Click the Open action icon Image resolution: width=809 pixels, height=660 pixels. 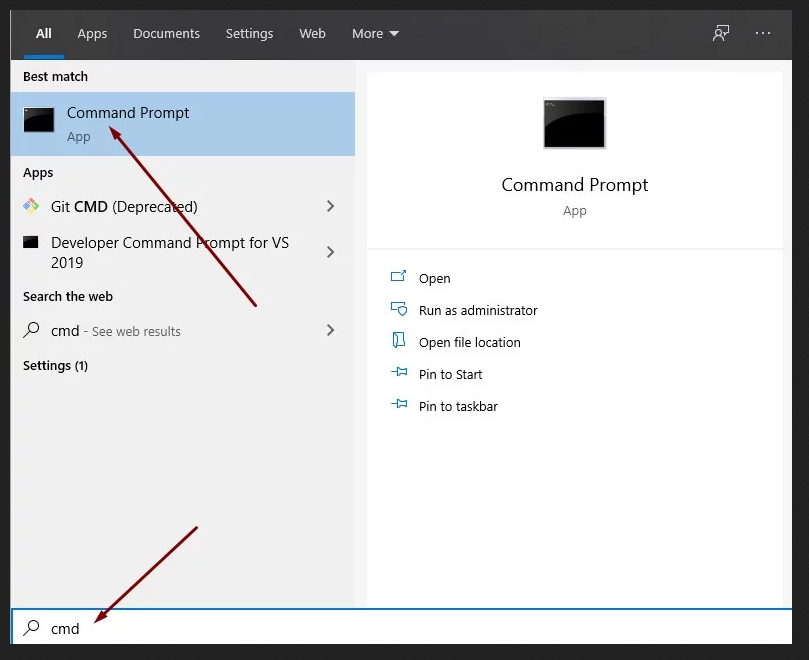(398, 277)
